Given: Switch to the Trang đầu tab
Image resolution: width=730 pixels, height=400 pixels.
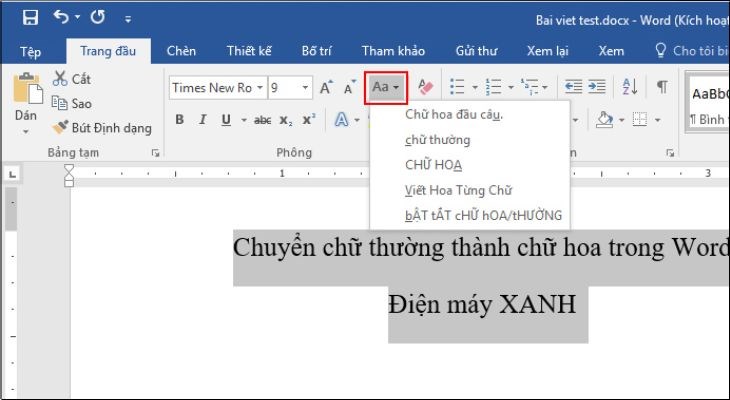Looking at the screenshot, I should click(x=108, y=51).
